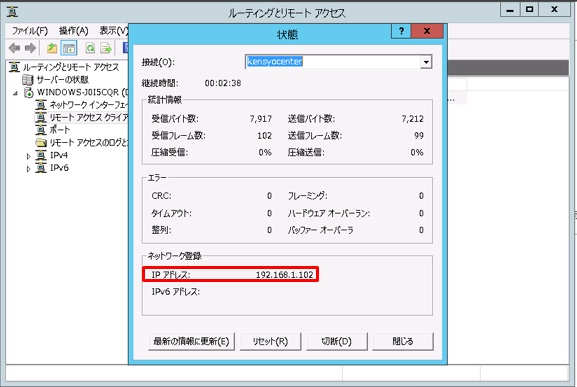Click the Up one level folder icon

[52, 48]
